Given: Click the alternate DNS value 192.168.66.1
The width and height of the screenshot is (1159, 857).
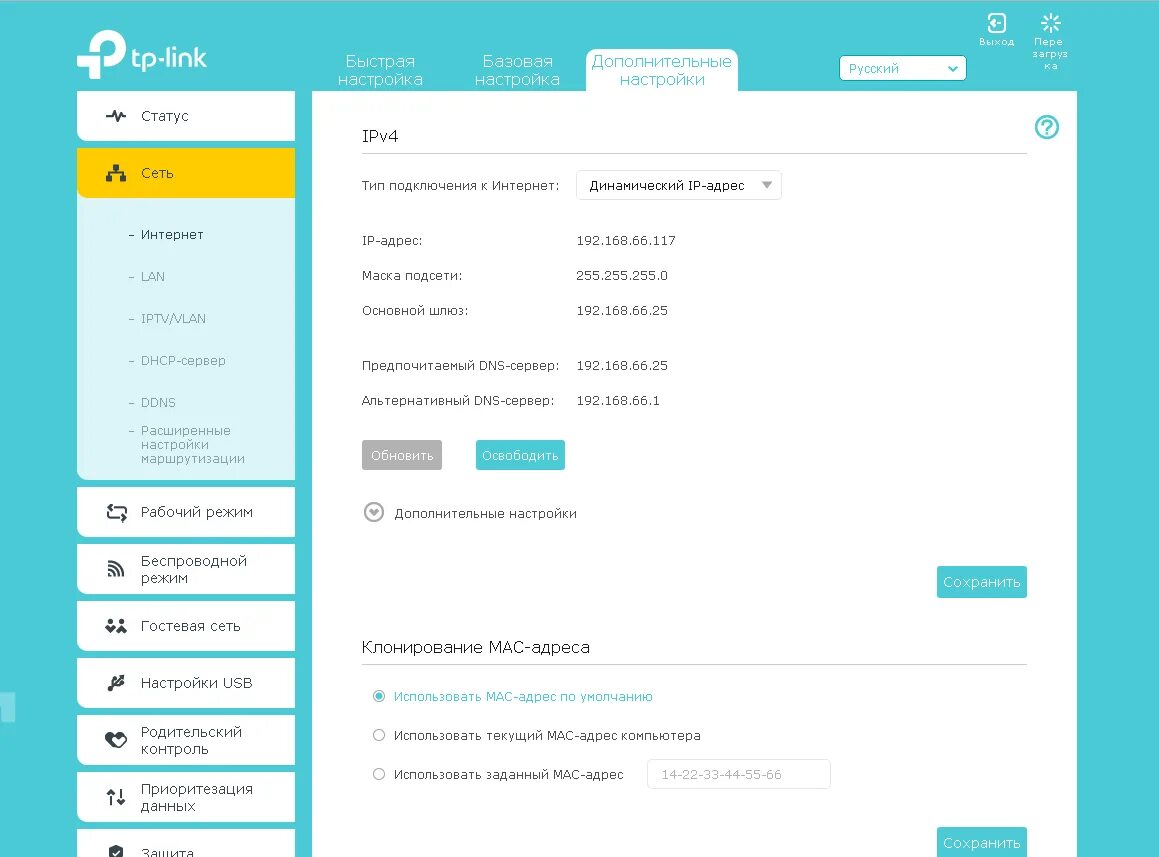Looking at the screenshot, I should [618, 400].
